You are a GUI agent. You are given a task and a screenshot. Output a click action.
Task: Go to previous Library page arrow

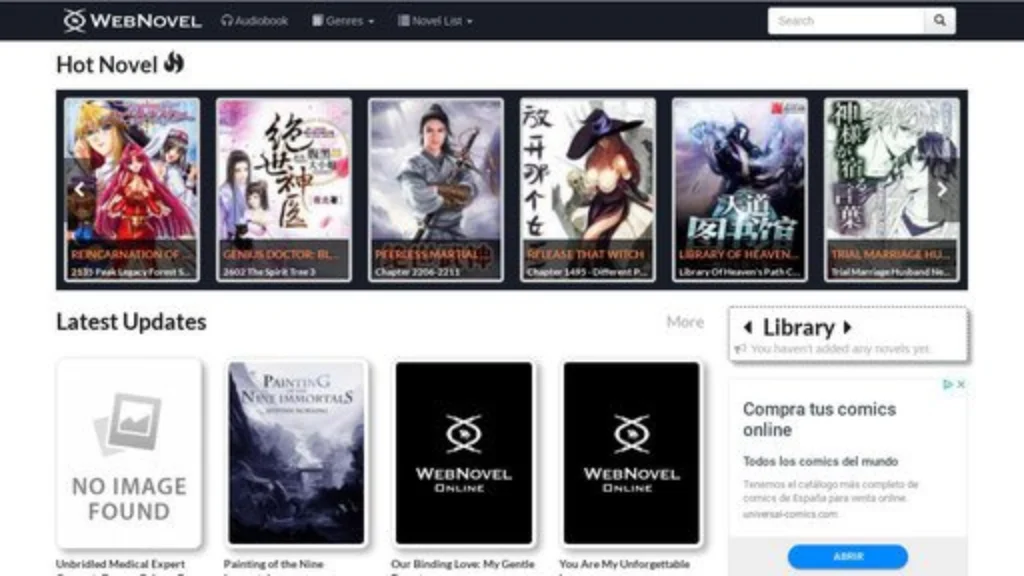[748, 328]
